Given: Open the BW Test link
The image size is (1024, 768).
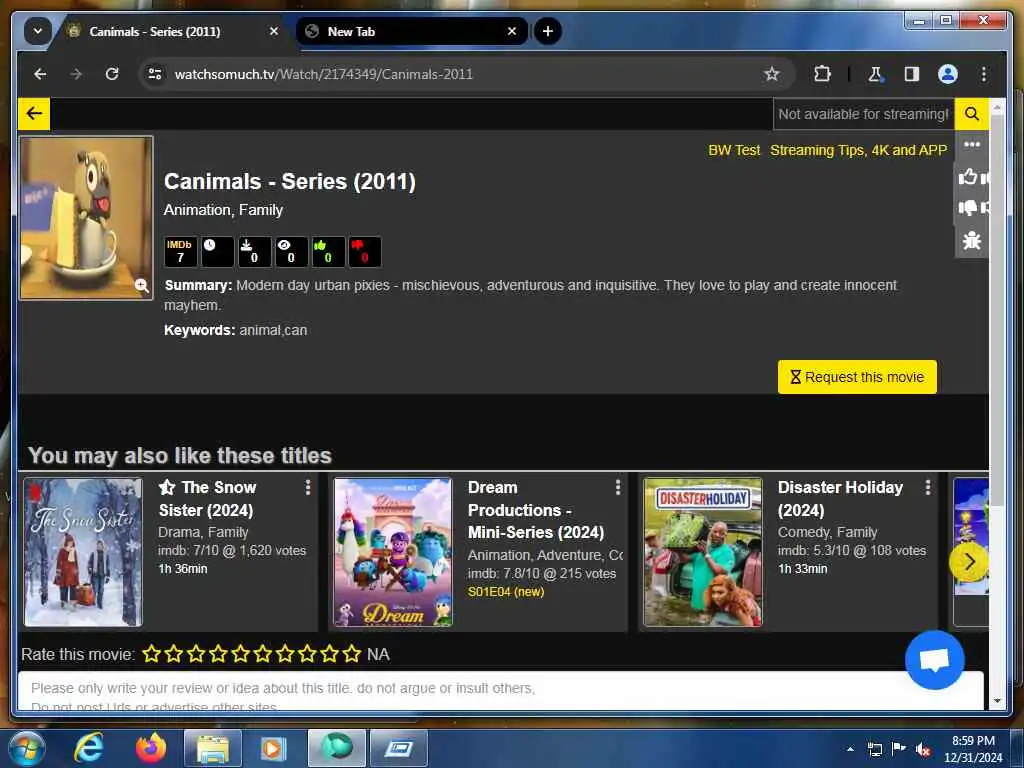Looking at the screenshot, I should point(734,150).
